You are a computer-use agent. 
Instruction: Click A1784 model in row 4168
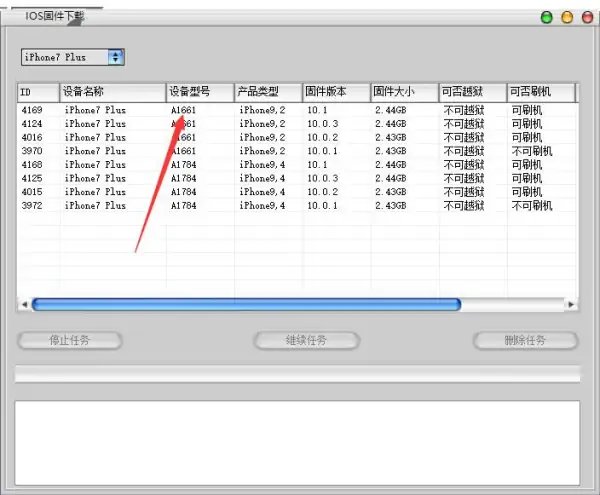tap(184, 165)
